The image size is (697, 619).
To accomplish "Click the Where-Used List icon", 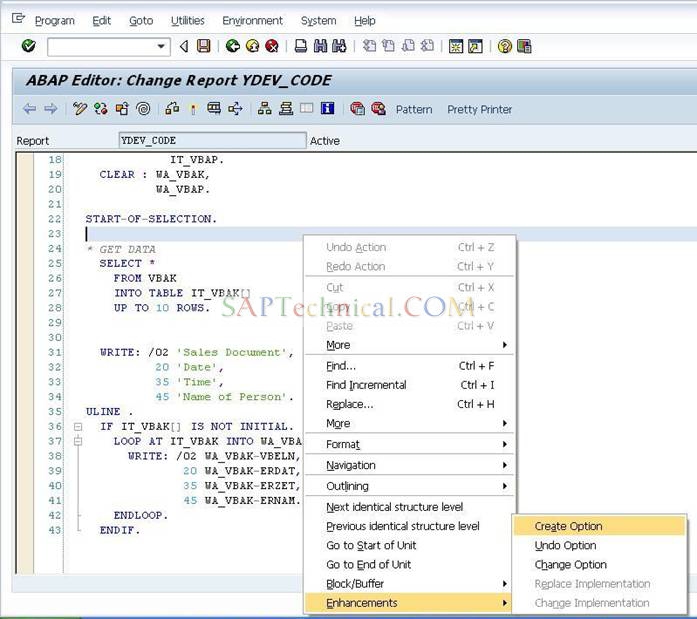I will [x=235, y=109].
